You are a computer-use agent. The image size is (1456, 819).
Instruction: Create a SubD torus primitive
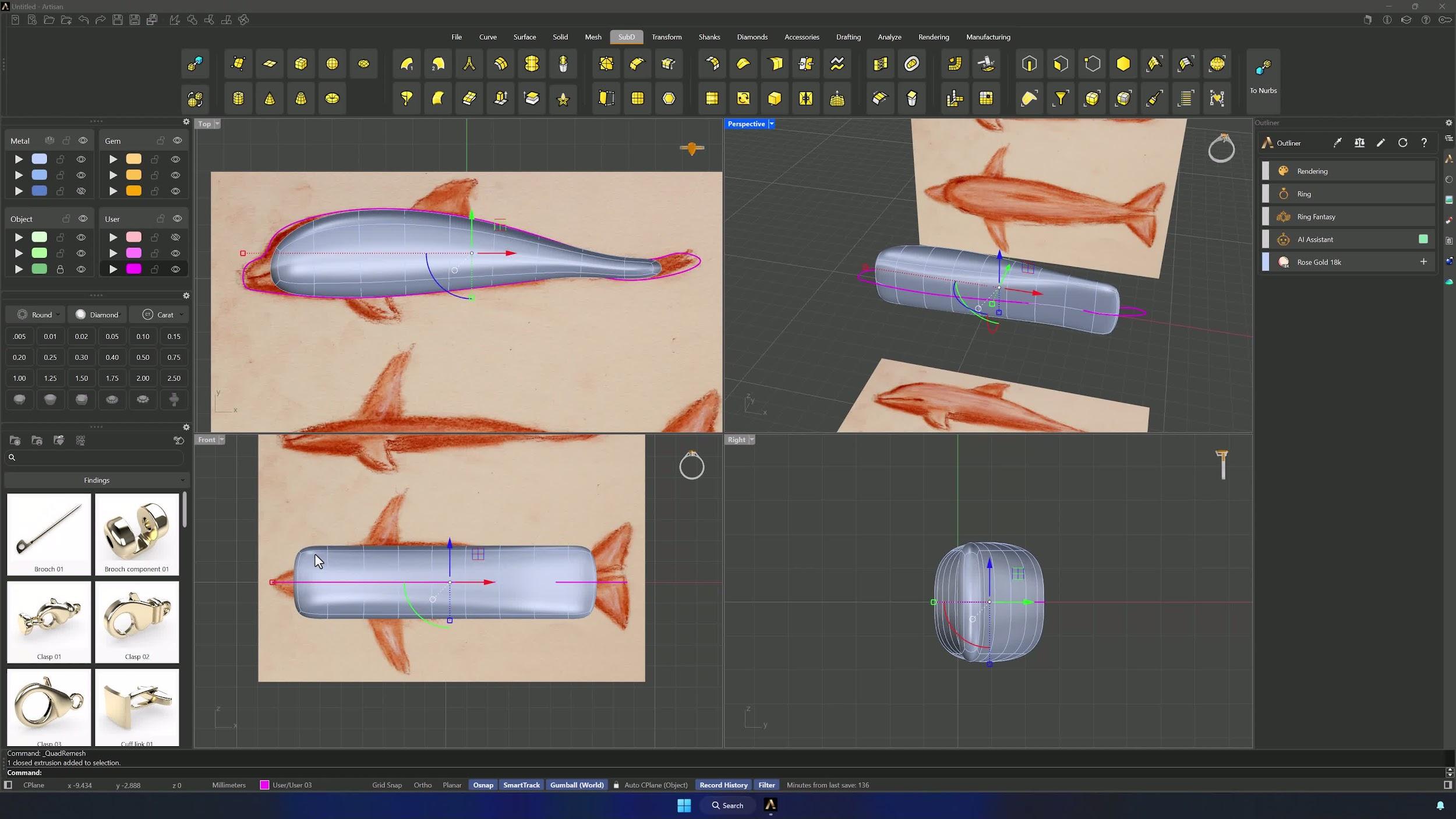(332, 98)
